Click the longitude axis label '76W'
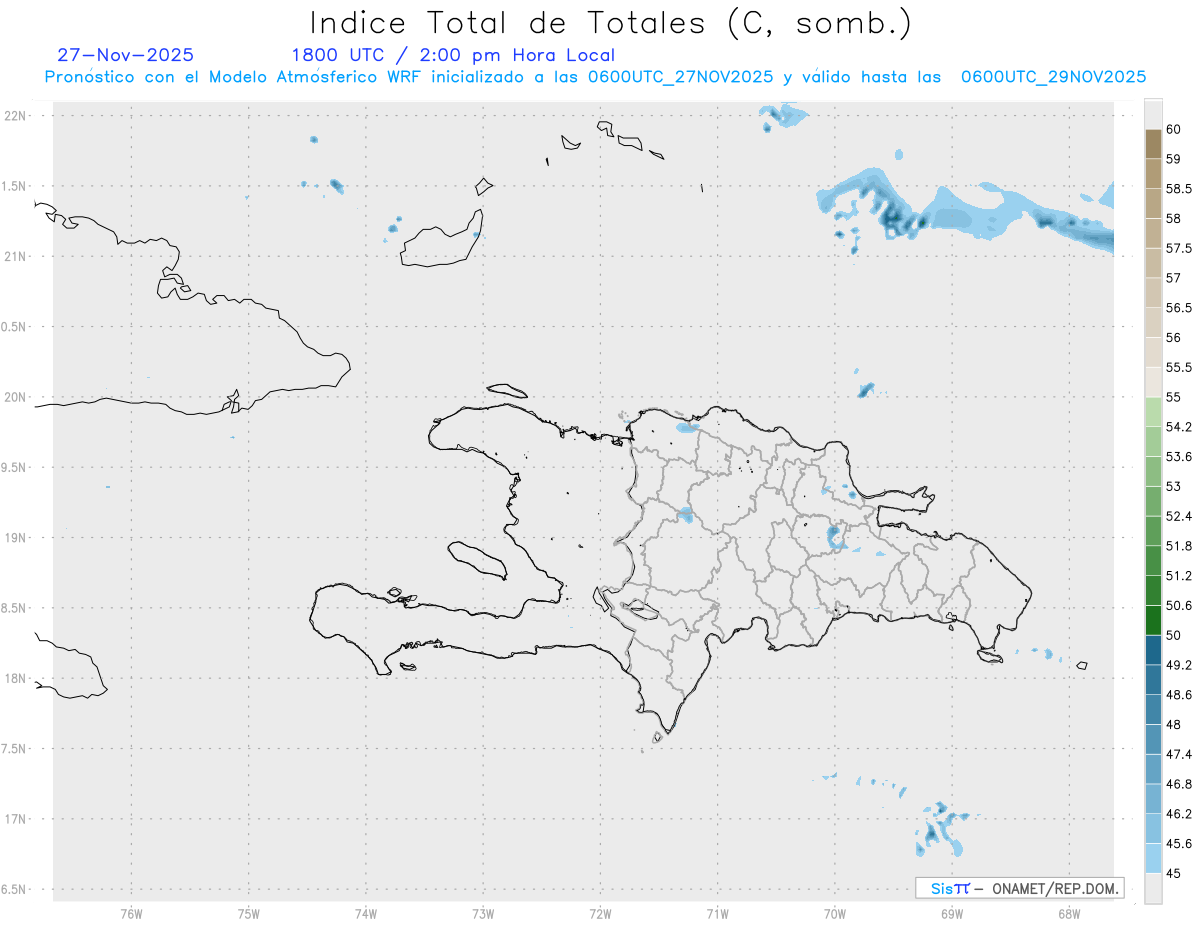Screen dimensions: 1200x927 pos(131,913)
